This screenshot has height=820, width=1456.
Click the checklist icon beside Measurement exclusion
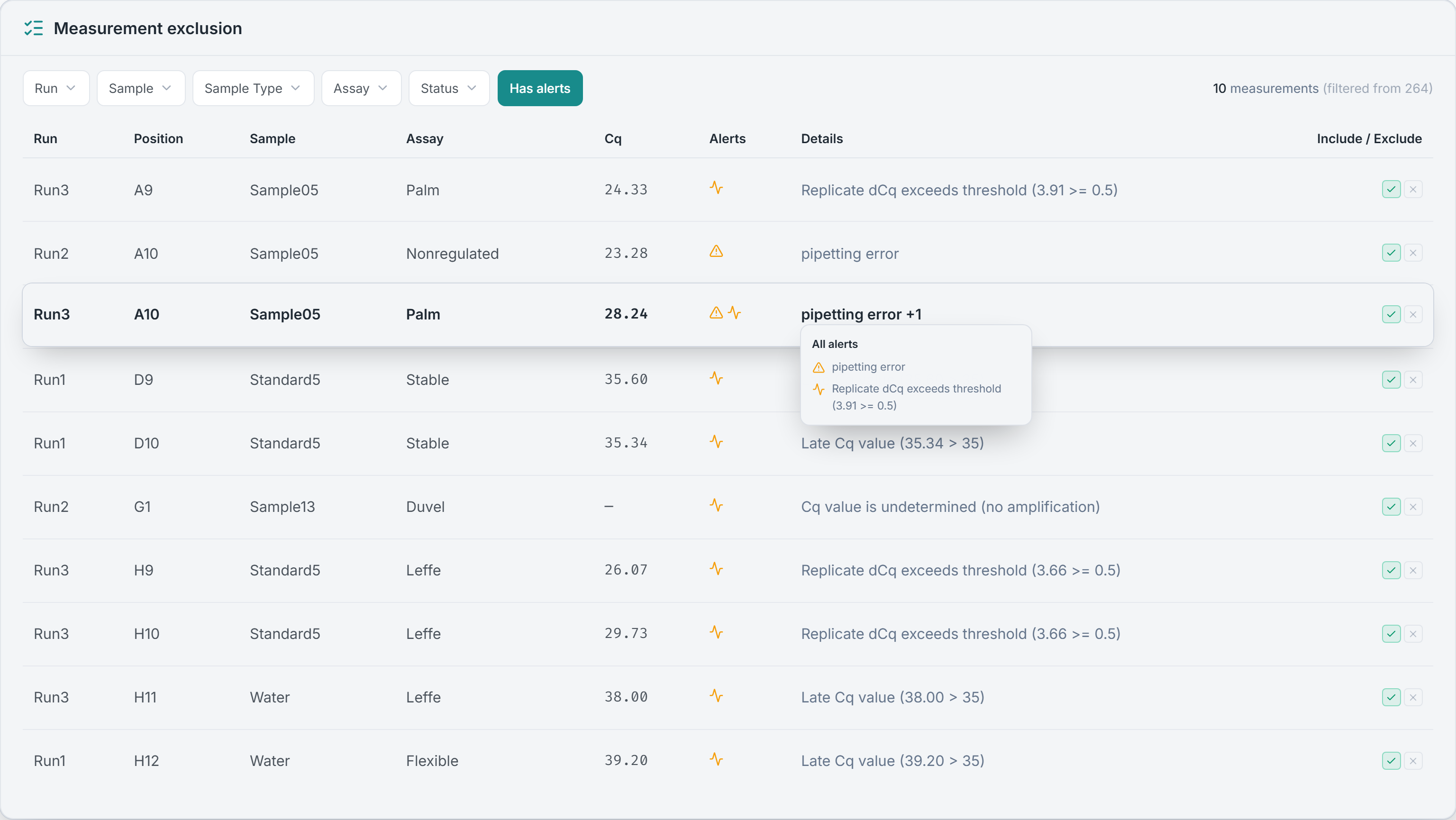click(33, 27)
